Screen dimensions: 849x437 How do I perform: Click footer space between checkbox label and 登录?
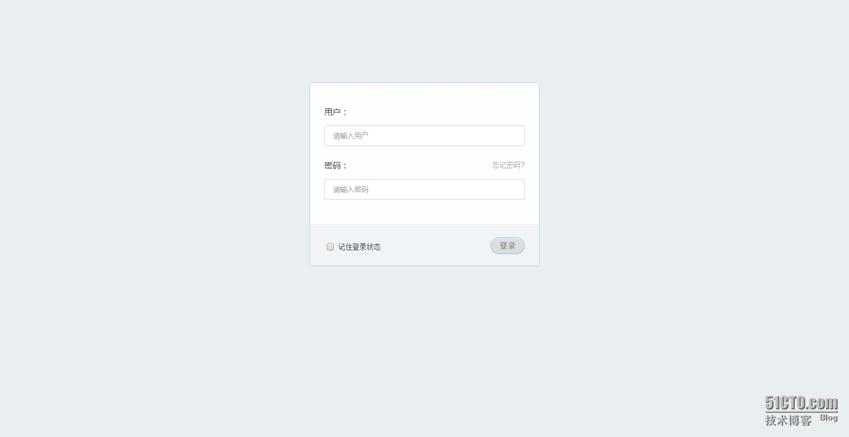point(435,246)
